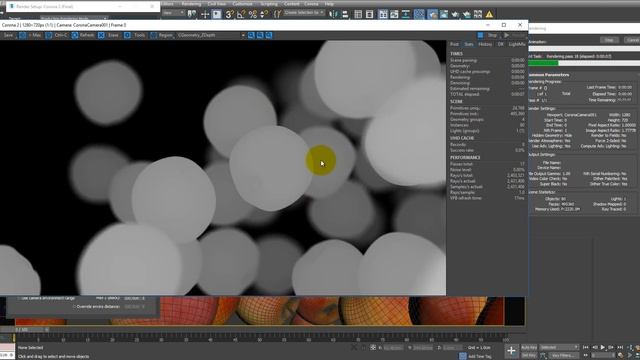Toggle the 3D Snaps icon

[230, 14]
